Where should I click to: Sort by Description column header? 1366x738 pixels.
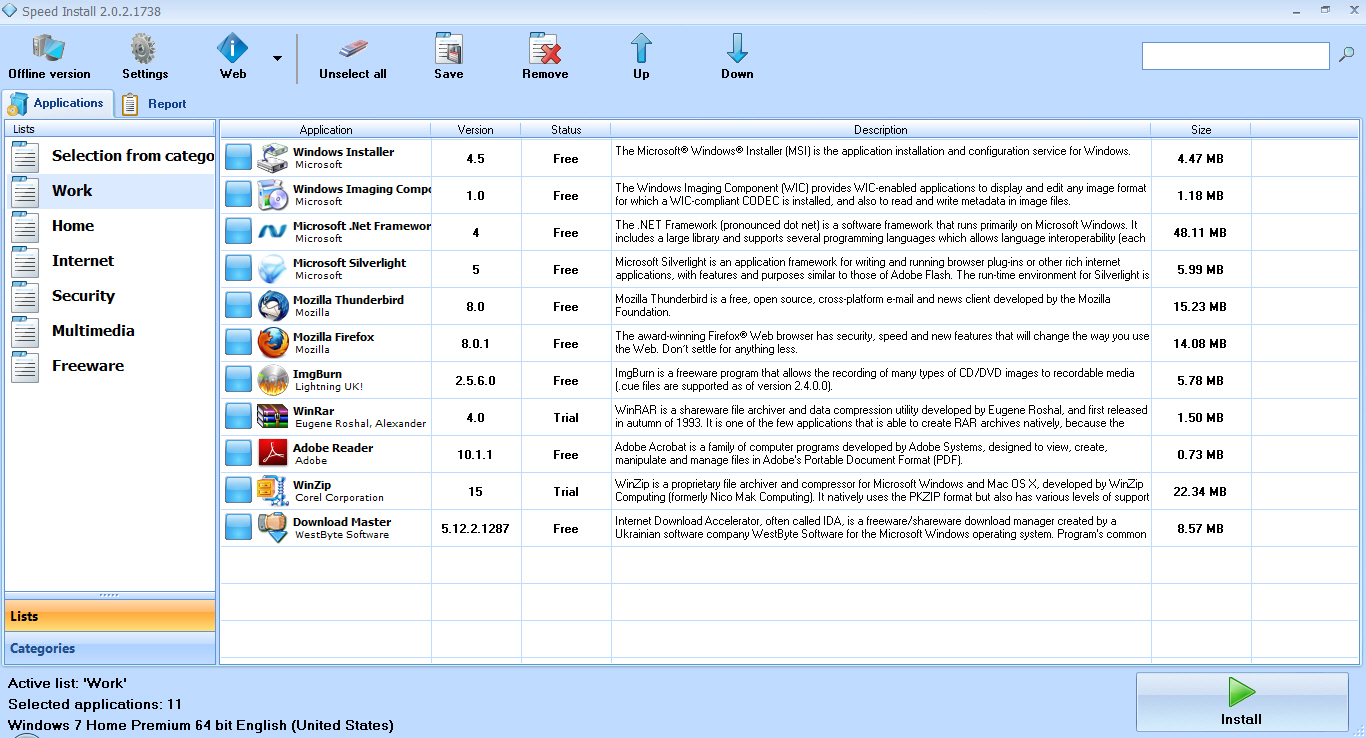881,130
